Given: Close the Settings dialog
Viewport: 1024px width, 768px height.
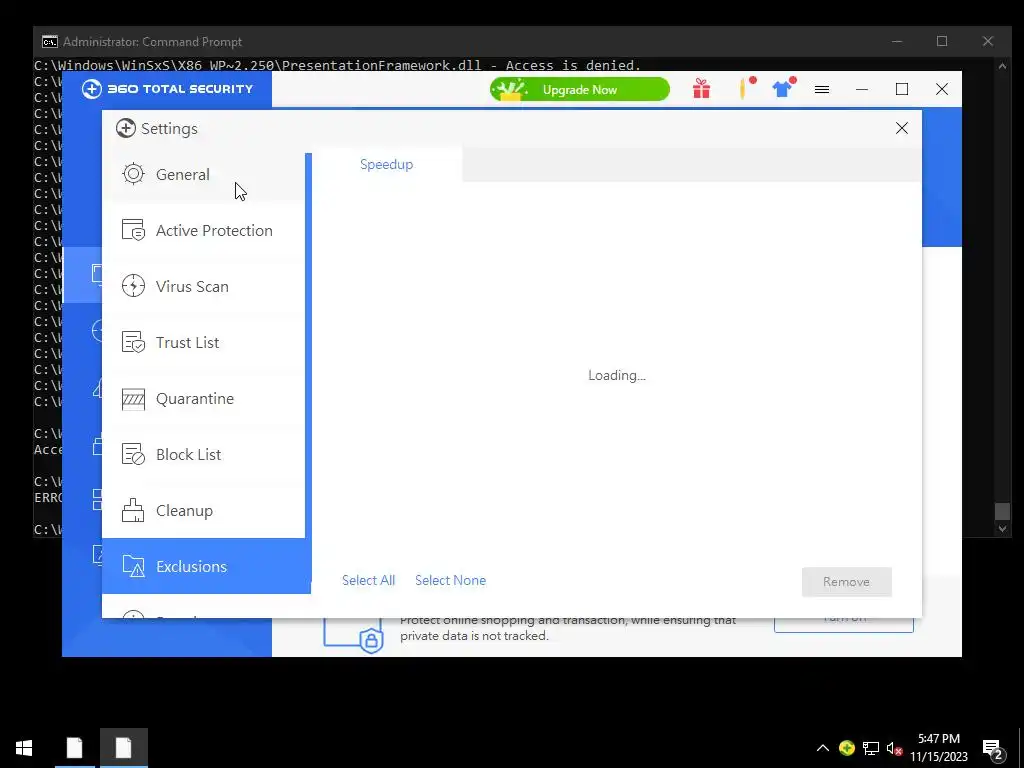Looking at the screenshot, I should click(x=902, y=128).
